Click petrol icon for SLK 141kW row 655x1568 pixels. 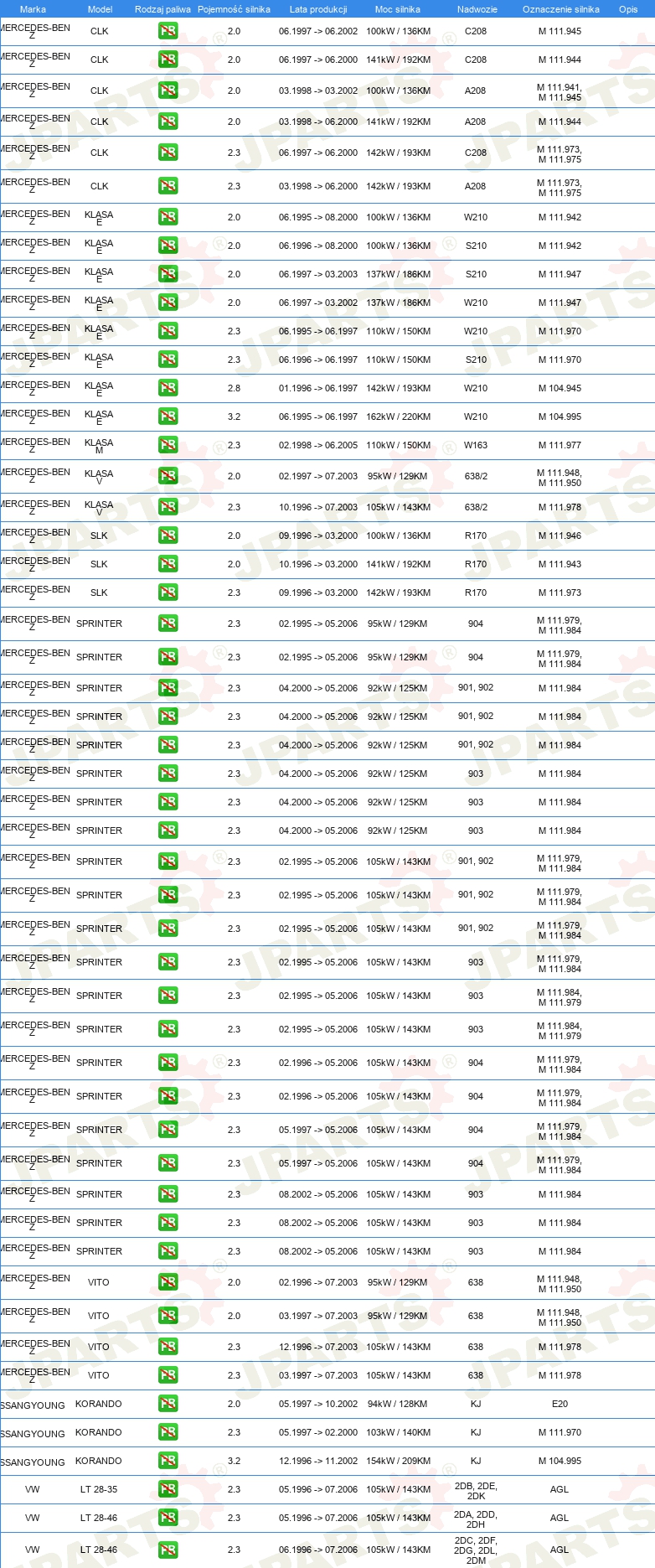[x=168, y=564]
